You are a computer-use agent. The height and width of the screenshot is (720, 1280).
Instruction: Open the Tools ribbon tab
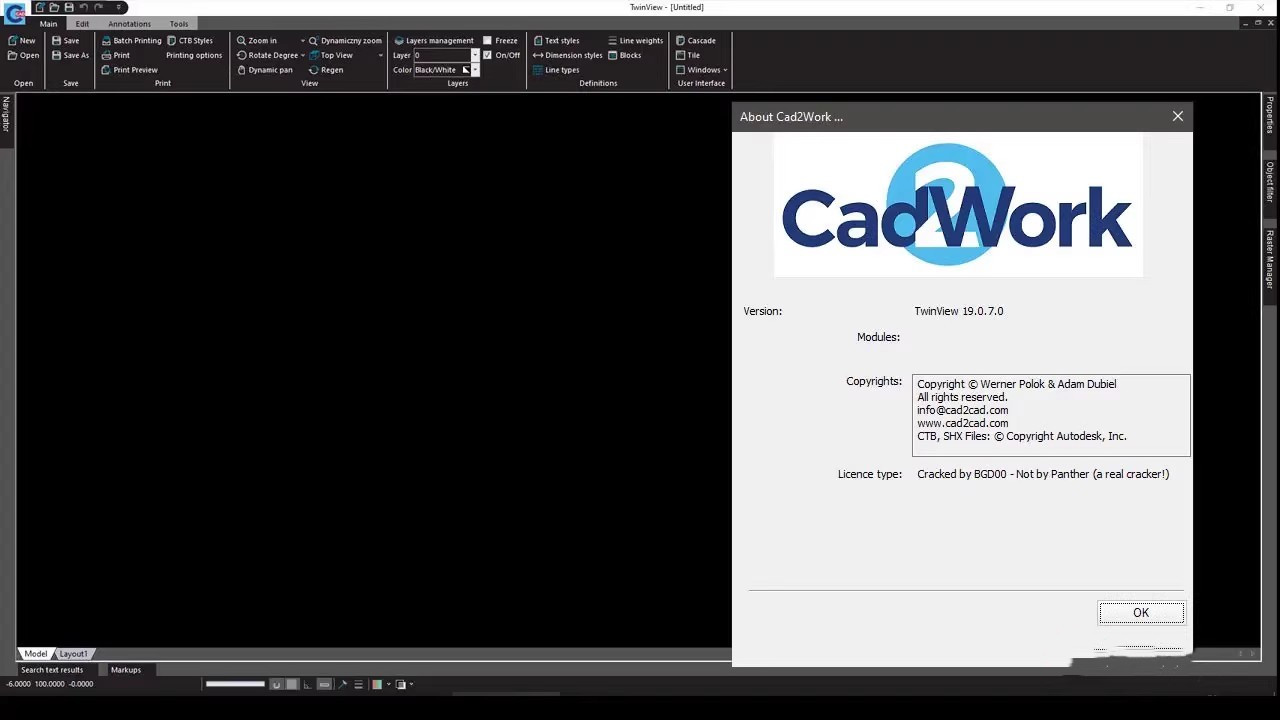(x=179, y=24)
